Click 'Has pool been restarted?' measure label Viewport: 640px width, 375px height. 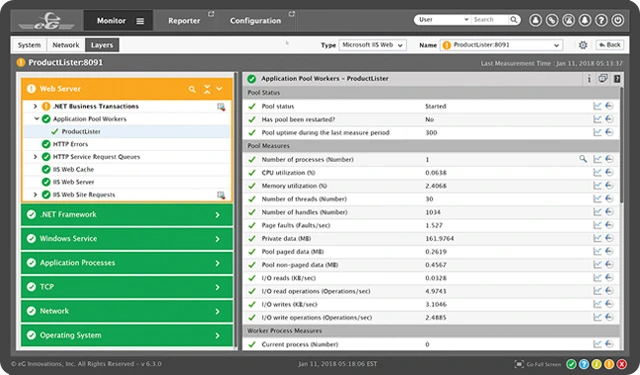point(298,120)
